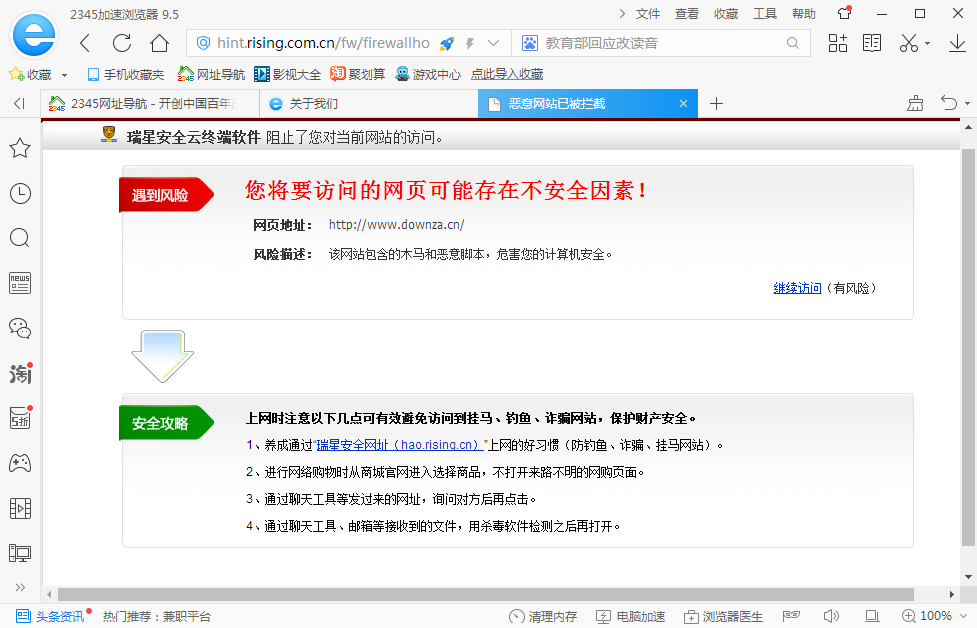
Task: Expand the address bar history dropdown
Action: tap(493, 43)
